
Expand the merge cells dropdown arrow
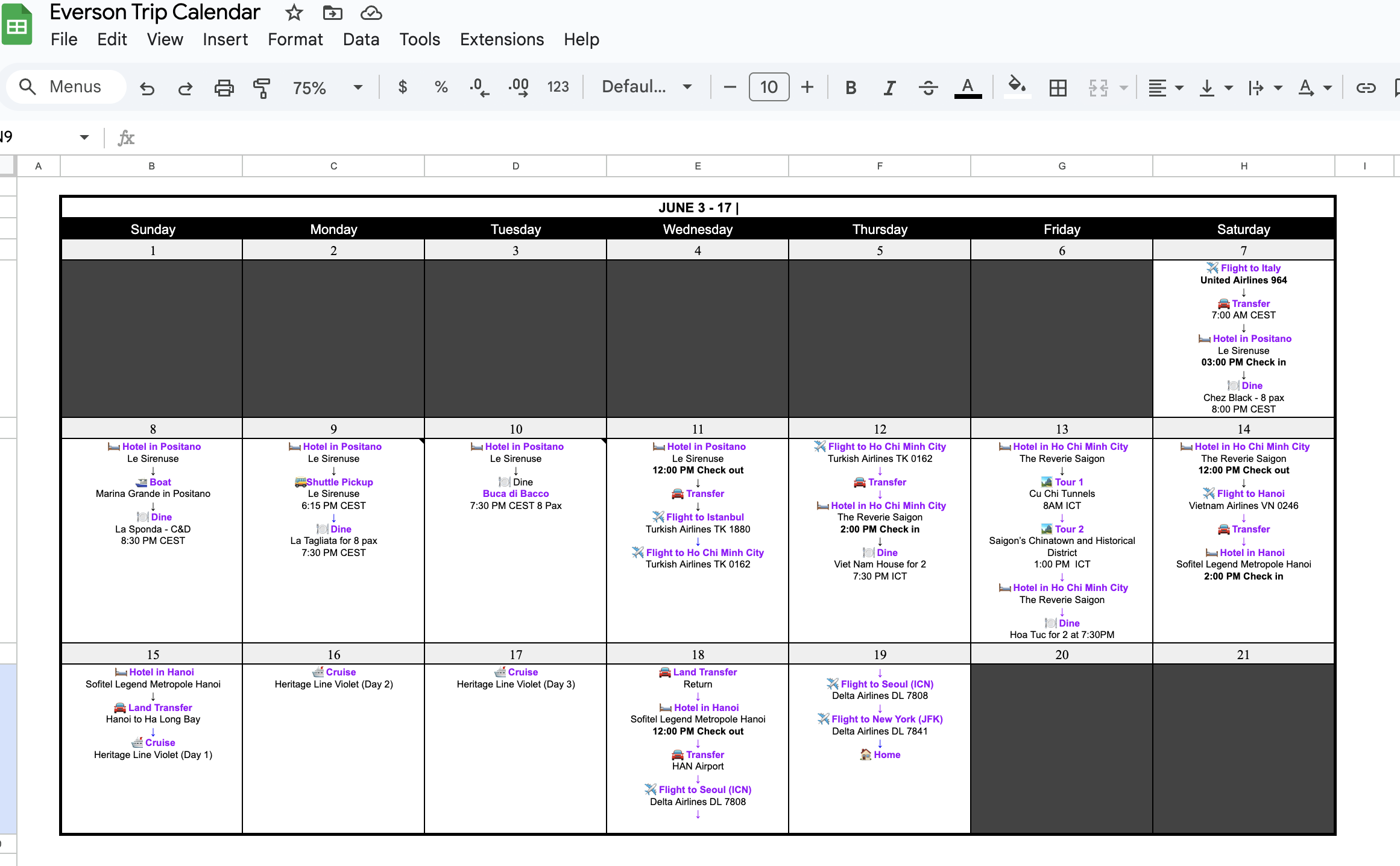click(x=1123, y=88)
